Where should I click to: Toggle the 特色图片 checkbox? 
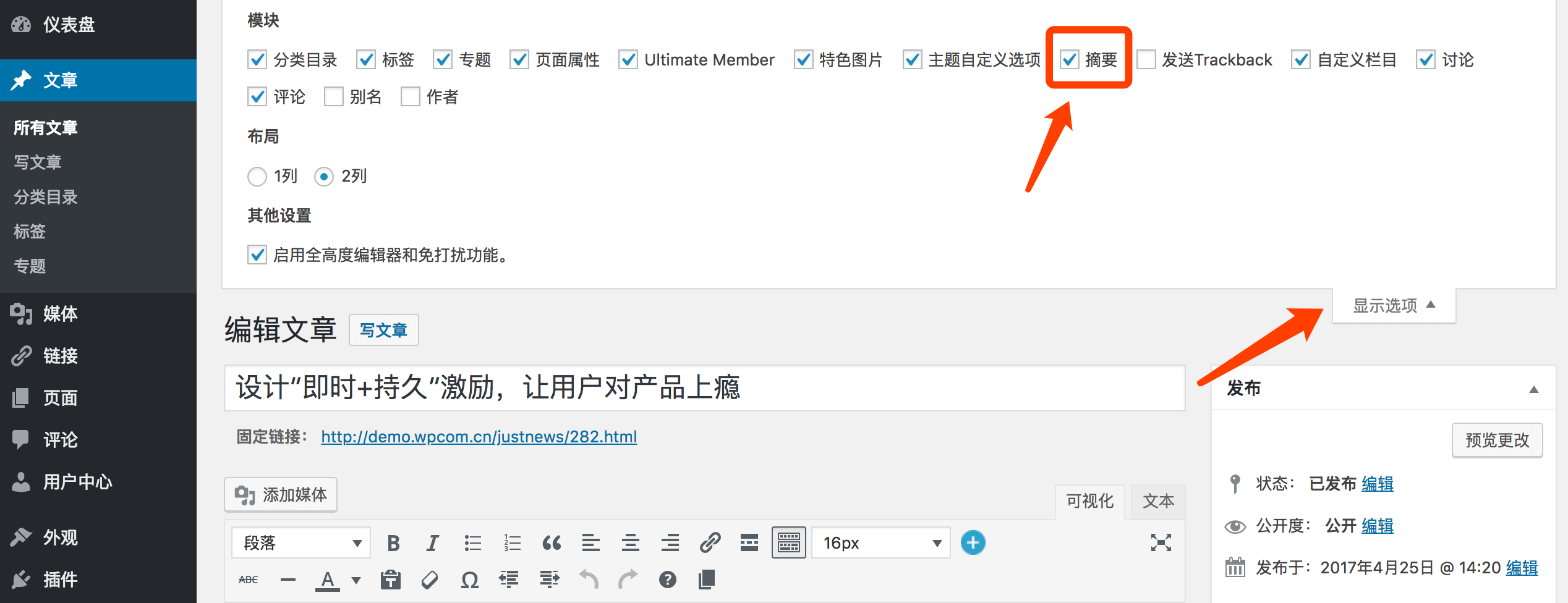tap(804, 60)
